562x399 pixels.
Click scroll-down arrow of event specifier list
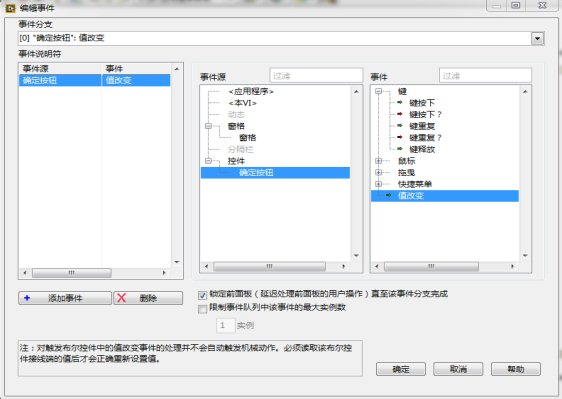coord(176,262)
